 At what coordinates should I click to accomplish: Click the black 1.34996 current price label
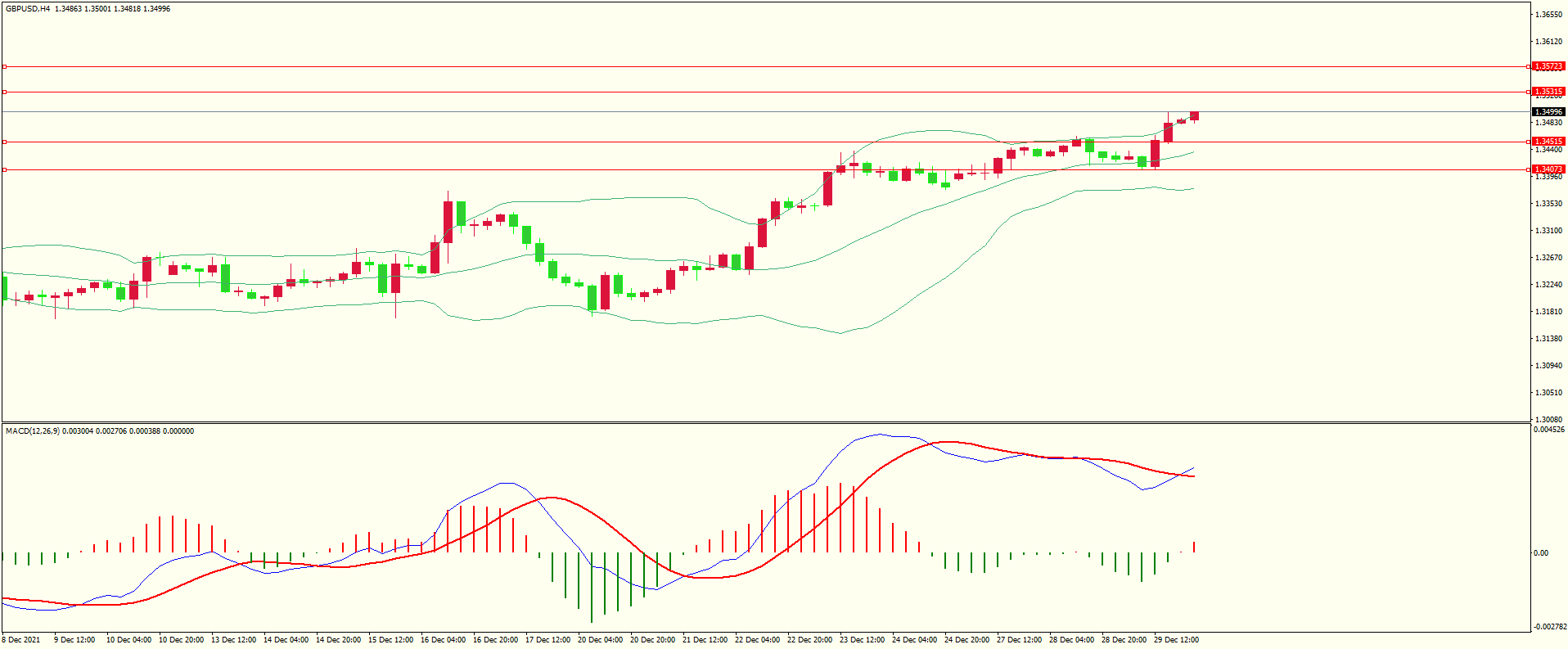click(1548, 111)
